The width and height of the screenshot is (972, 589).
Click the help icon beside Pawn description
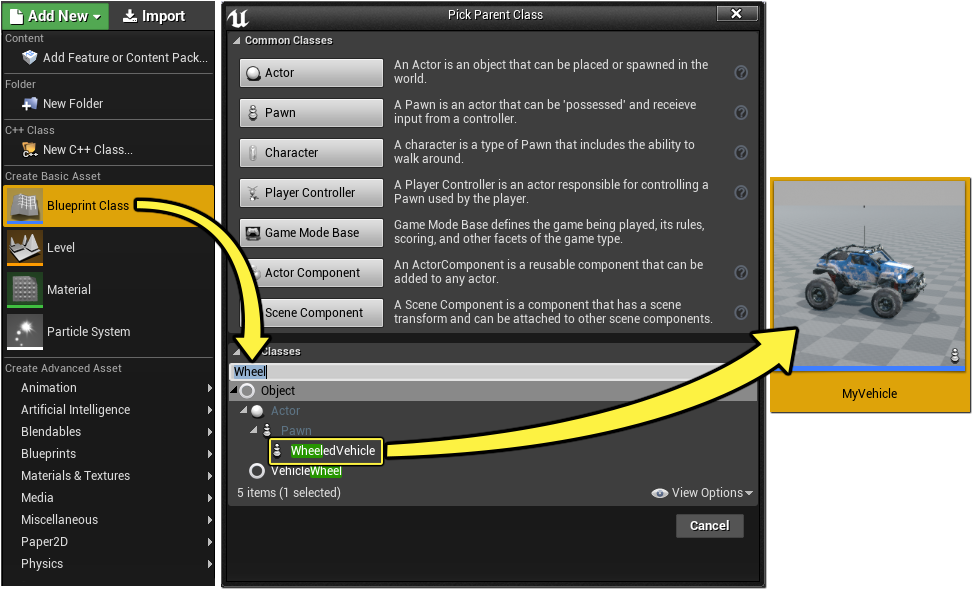click(741, 113)
